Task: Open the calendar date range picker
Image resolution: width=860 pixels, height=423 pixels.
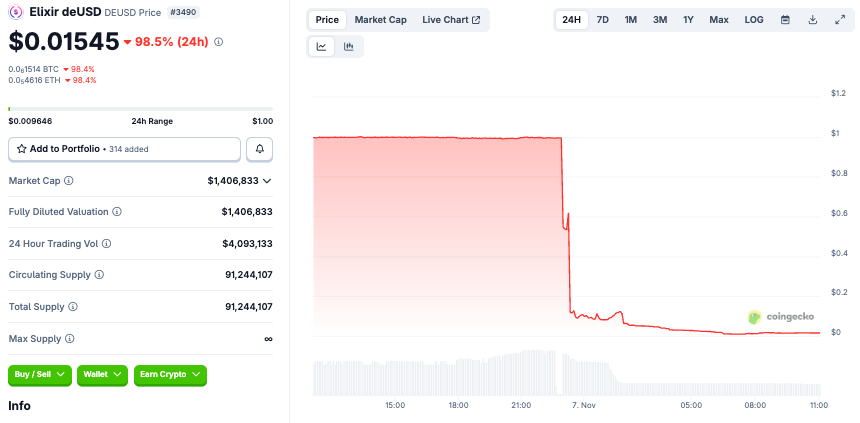Action: (785, 20)
